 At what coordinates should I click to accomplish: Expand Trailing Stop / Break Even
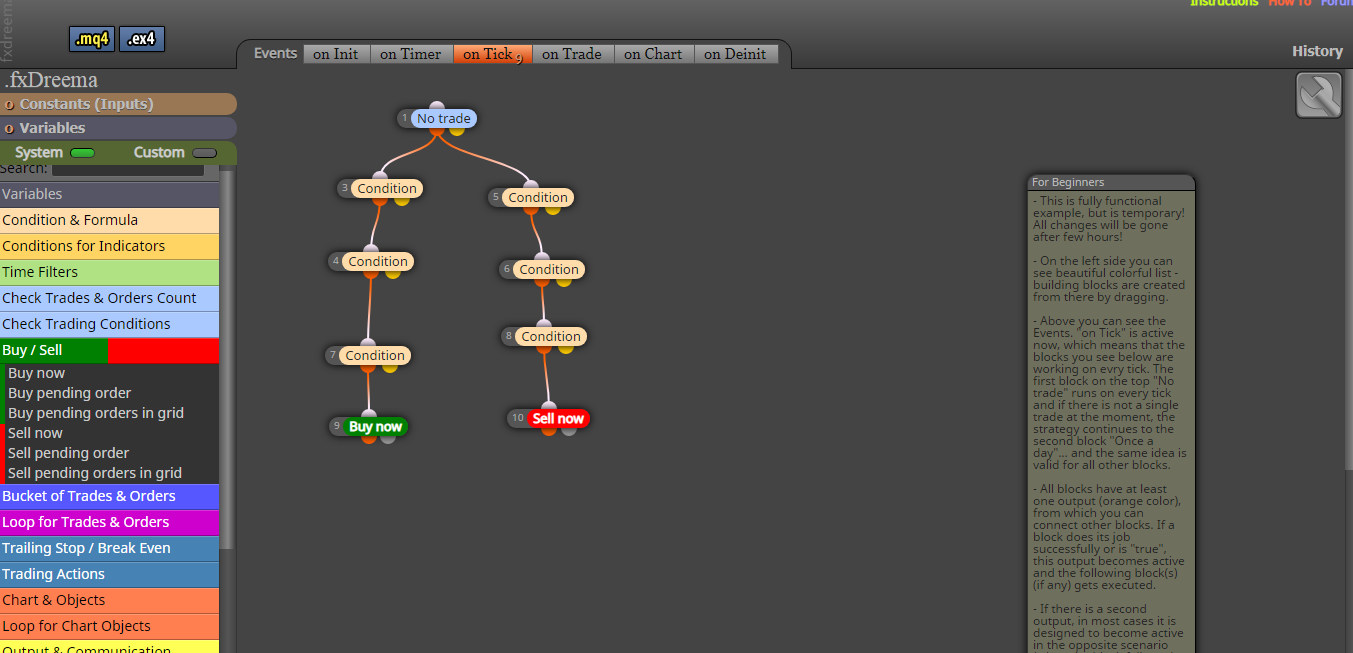tap(109, 548)
